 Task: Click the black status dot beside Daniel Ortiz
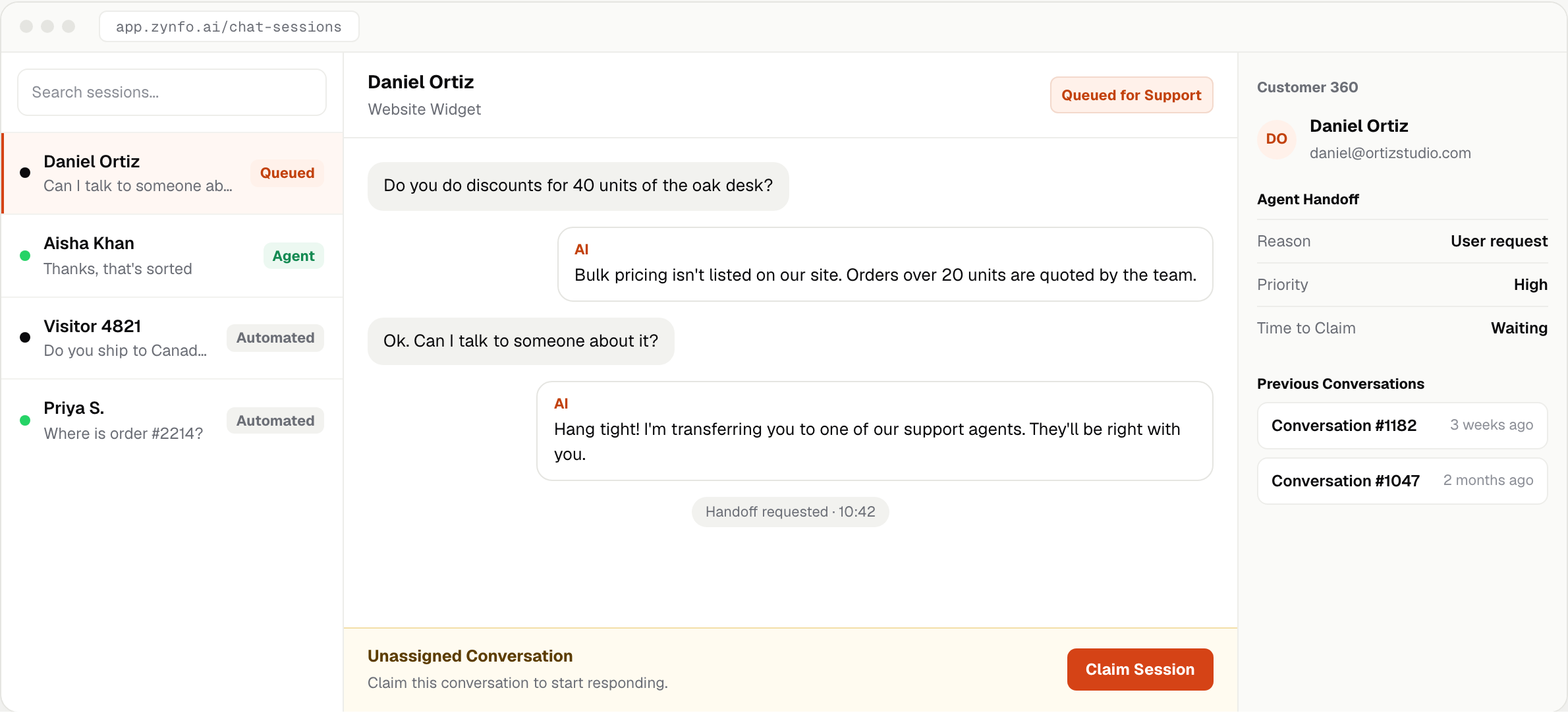tap(25, 173)
